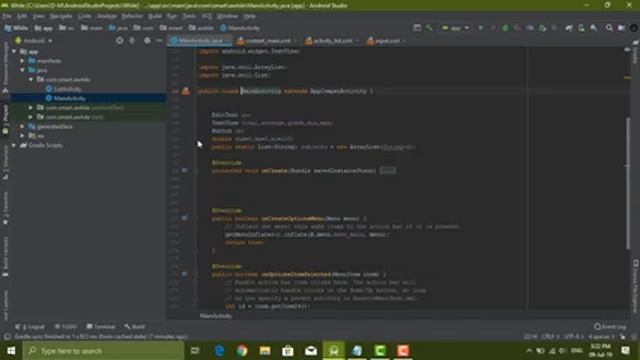Expand the Gradle Scripts node
The width and height of the screenshot is (640, 360).
[x=15, y=145]
